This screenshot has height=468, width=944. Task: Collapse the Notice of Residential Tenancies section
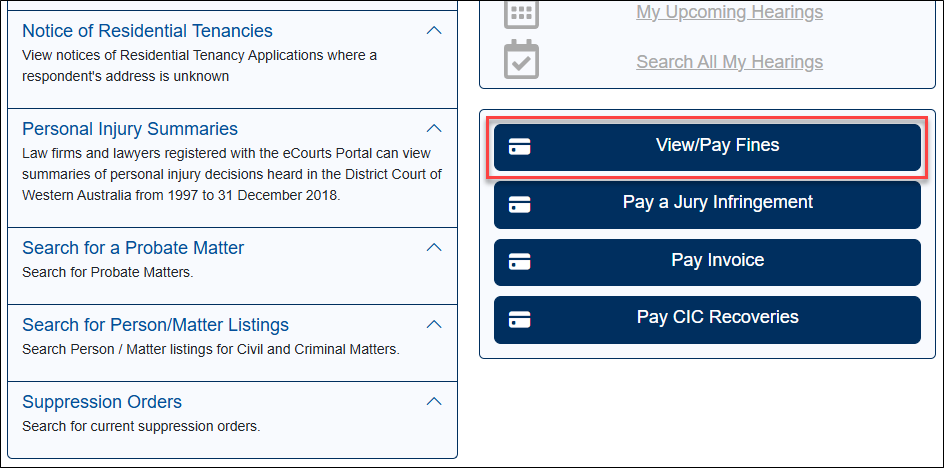(x=434, y=31)
